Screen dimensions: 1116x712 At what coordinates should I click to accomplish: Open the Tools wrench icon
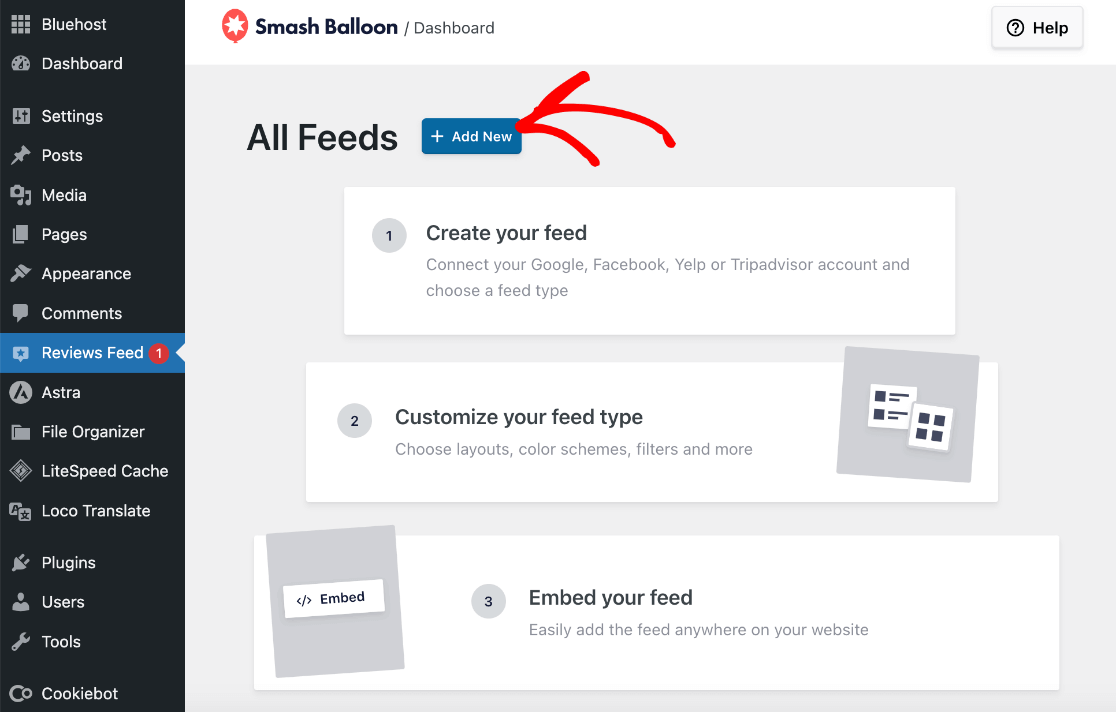coord(20,641)
